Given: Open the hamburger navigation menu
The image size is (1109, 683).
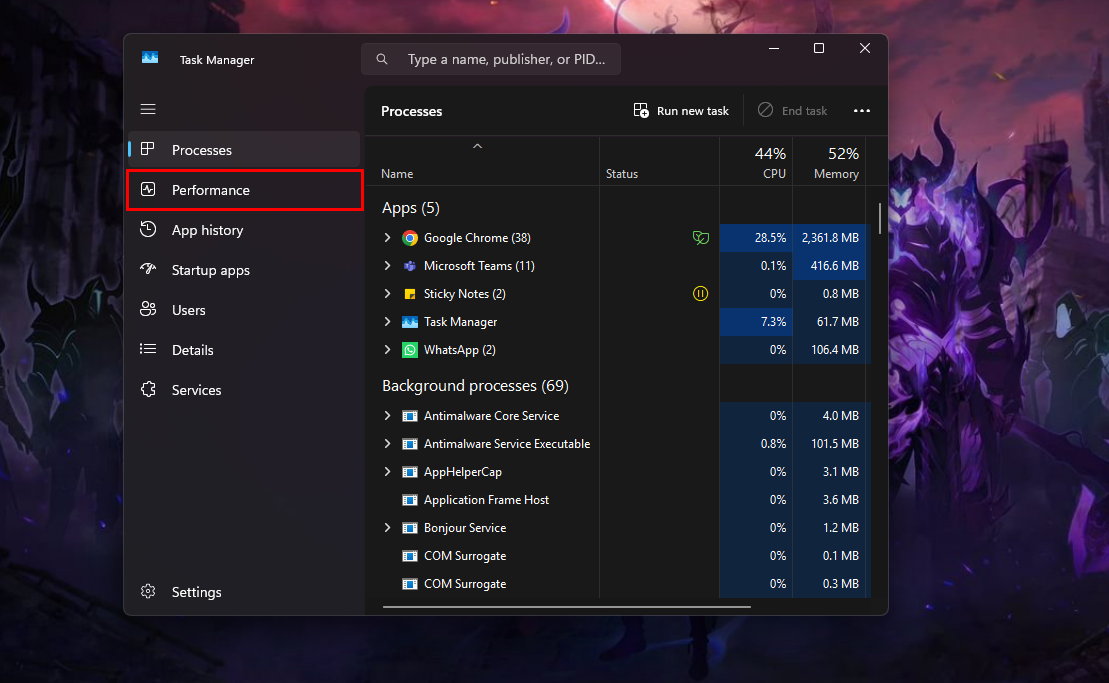Looking at the screenshot, I should [x=148, y=109].
